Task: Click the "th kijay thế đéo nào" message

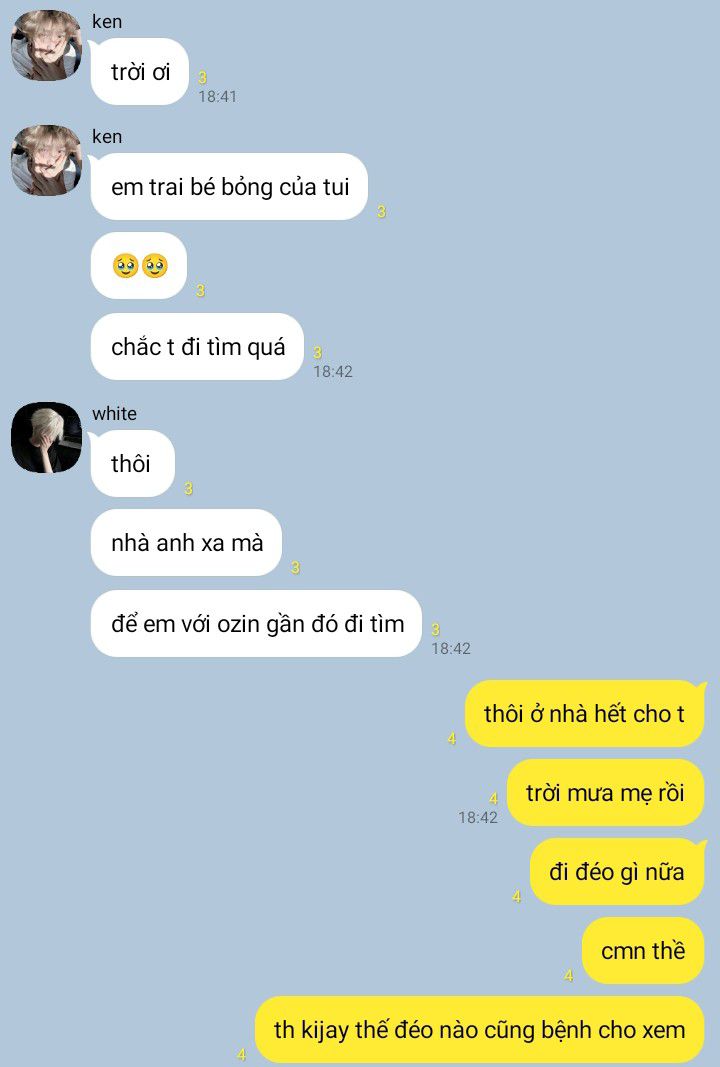Action: point(480,1030)
